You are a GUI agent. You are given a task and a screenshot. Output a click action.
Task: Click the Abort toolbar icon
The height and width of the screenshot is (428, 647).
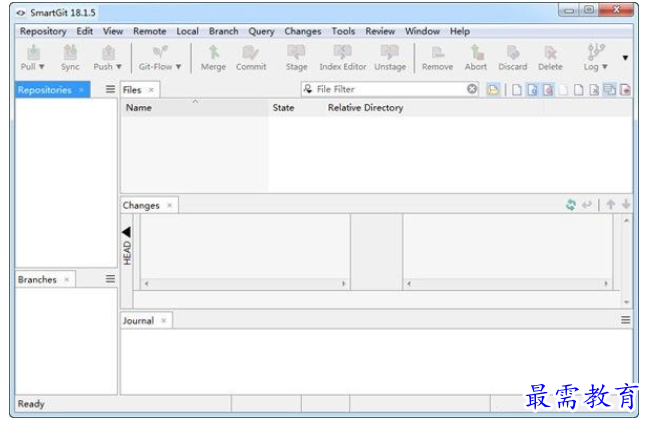click(476, 52)
